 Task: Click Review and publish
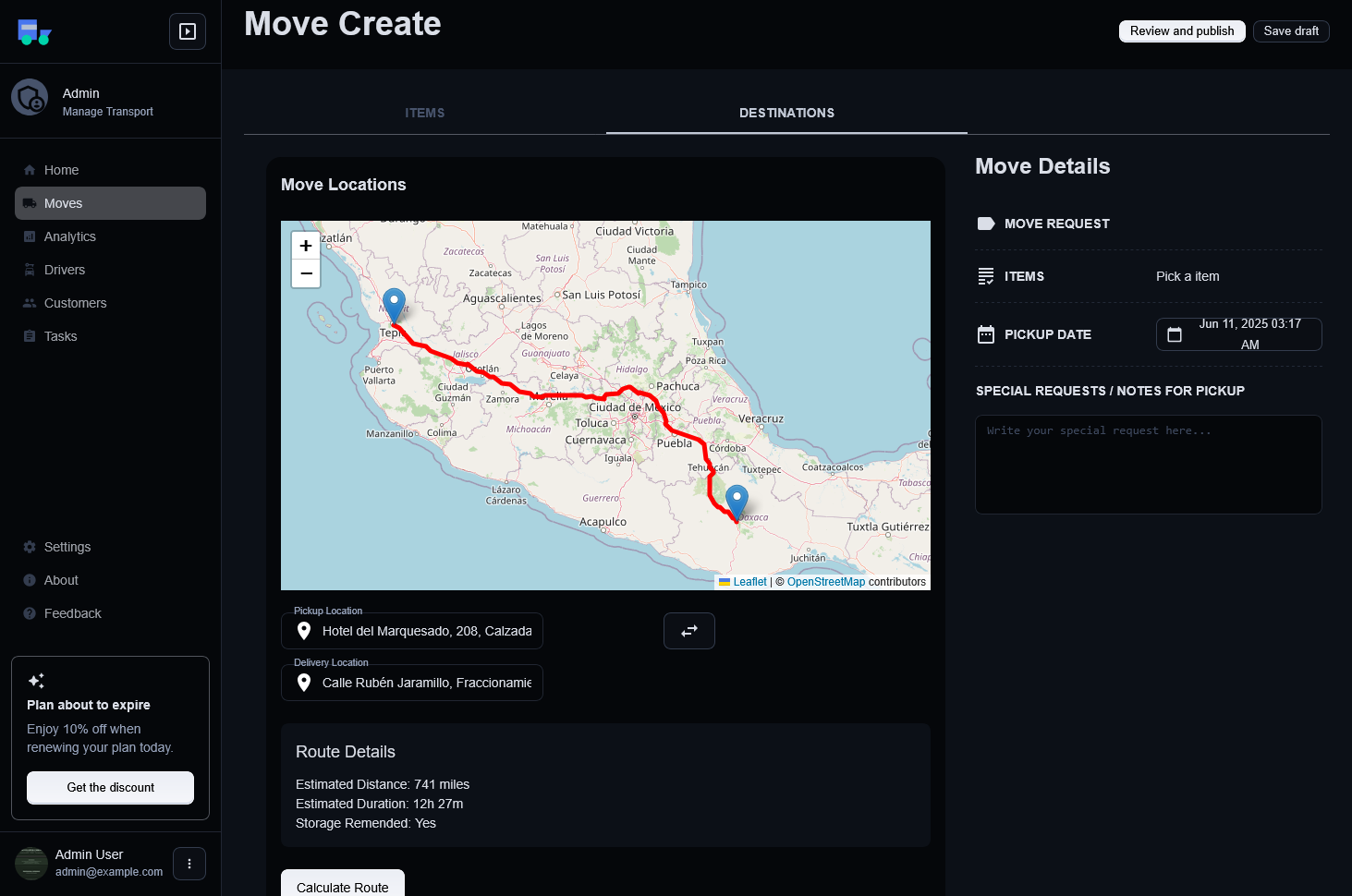point(1182,31)
